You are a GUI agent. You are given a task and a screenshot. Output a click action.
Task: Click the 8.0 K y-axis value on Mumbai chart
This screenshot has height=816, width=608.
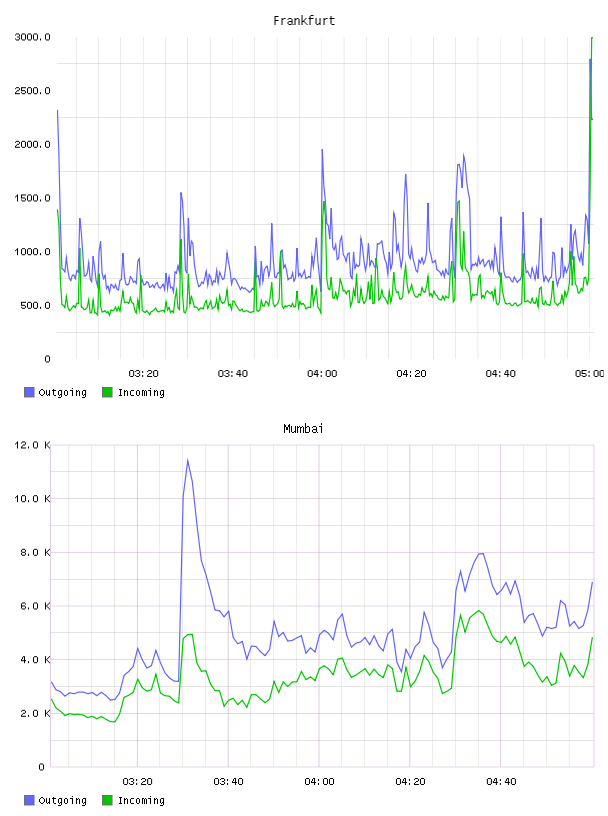tap(35, 552)
